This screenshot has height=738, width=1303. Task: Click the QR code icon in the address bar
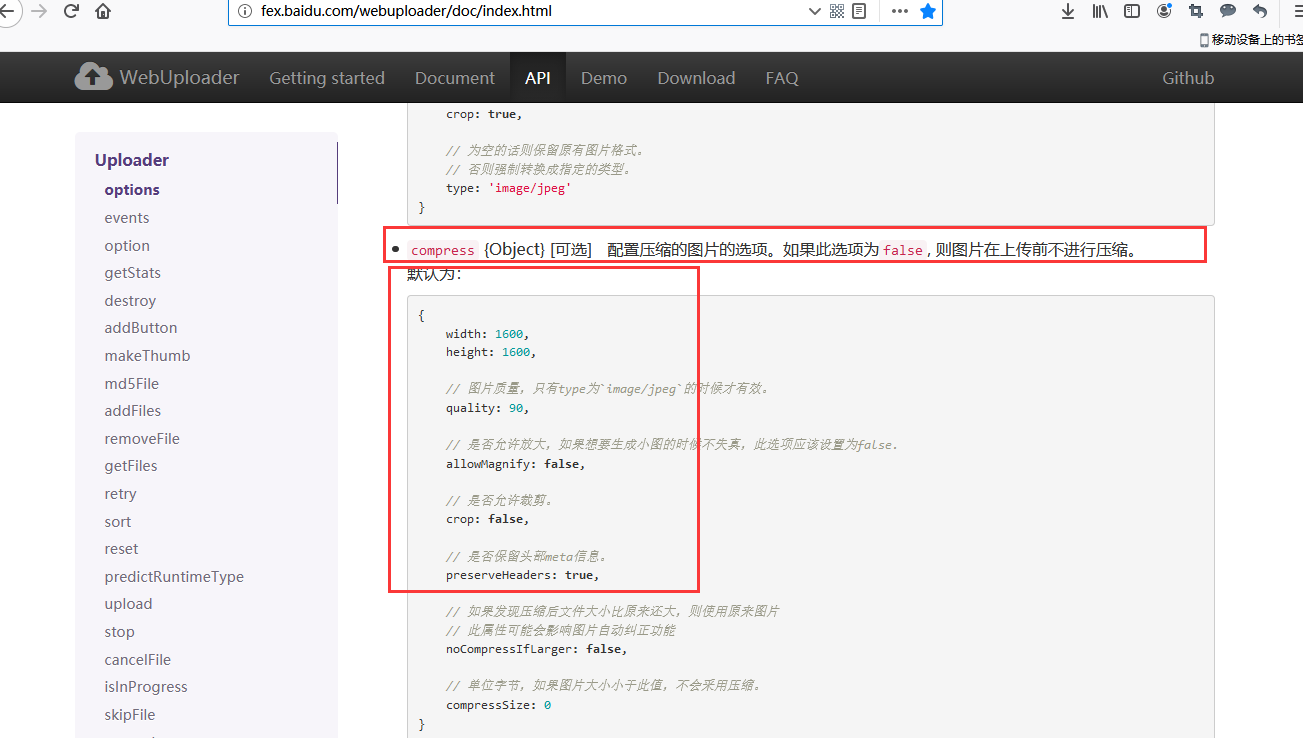[838, 16]
